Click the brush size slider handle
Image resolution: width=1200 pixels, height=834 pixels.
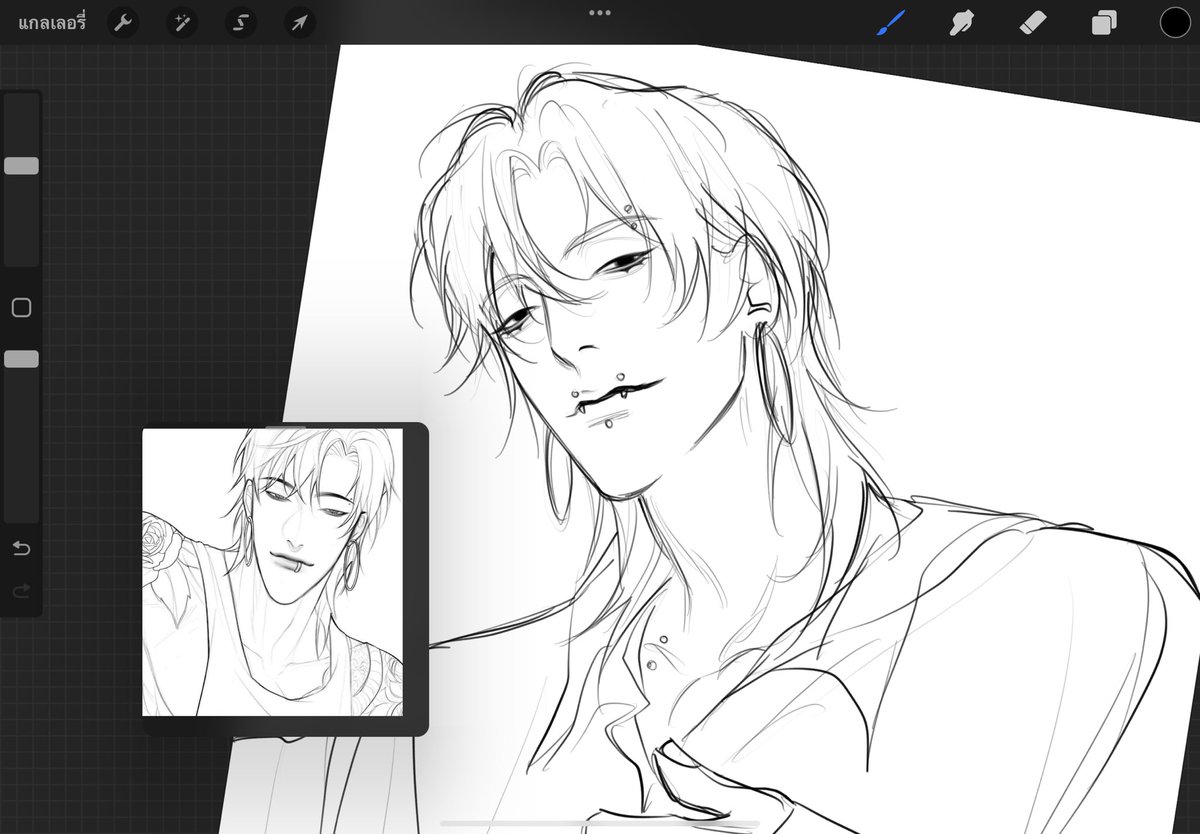pyautogui.click(x=21, y=166)
